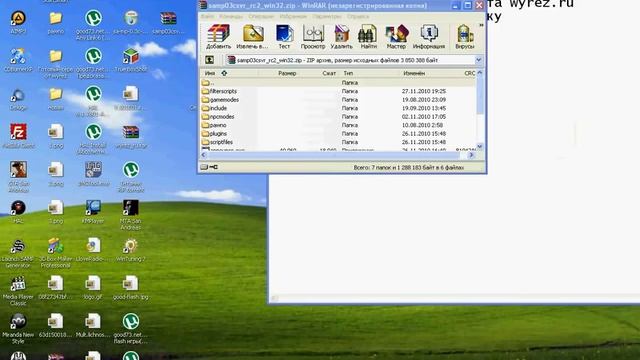This screenshot has height=360, width=640.
Task: Go up one level with the address bar arrow
Action: click(x=209, y=60)
